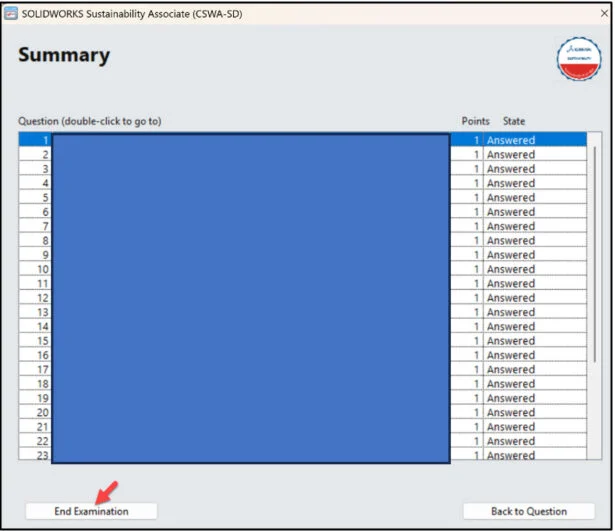The image size is (615, 531).
Task: Select question row number 12
Action: [x=302, y=298]
